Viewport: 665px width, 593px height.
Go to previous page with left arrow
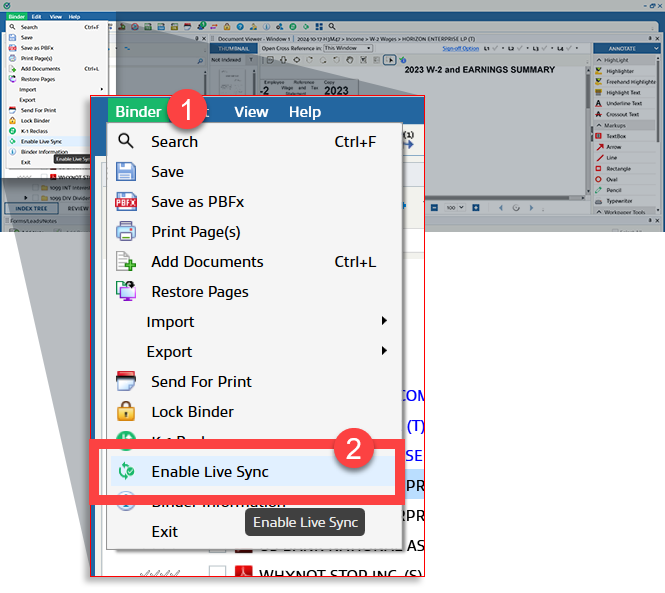point(501,207)
